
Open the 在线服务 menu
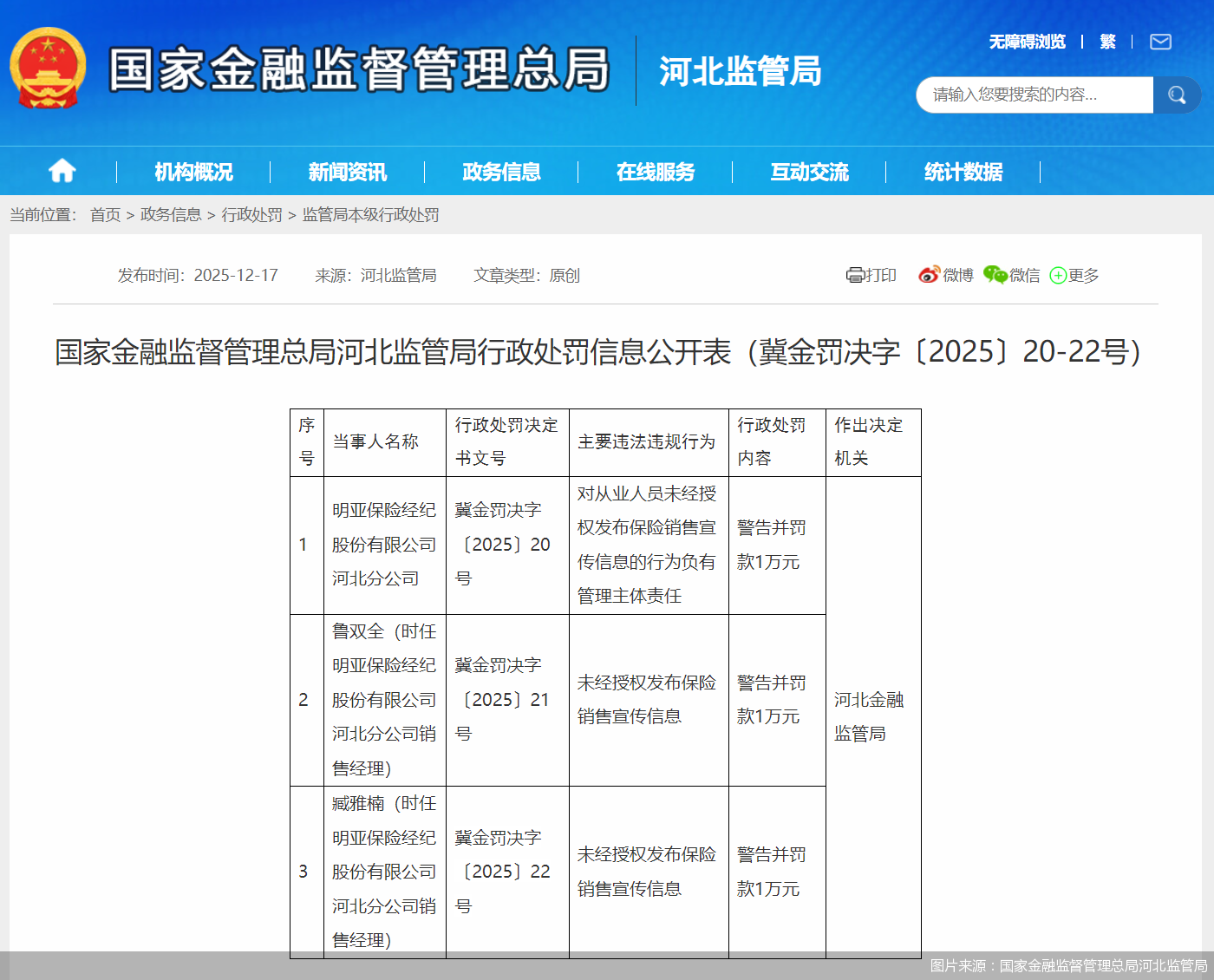coord(656,171)
